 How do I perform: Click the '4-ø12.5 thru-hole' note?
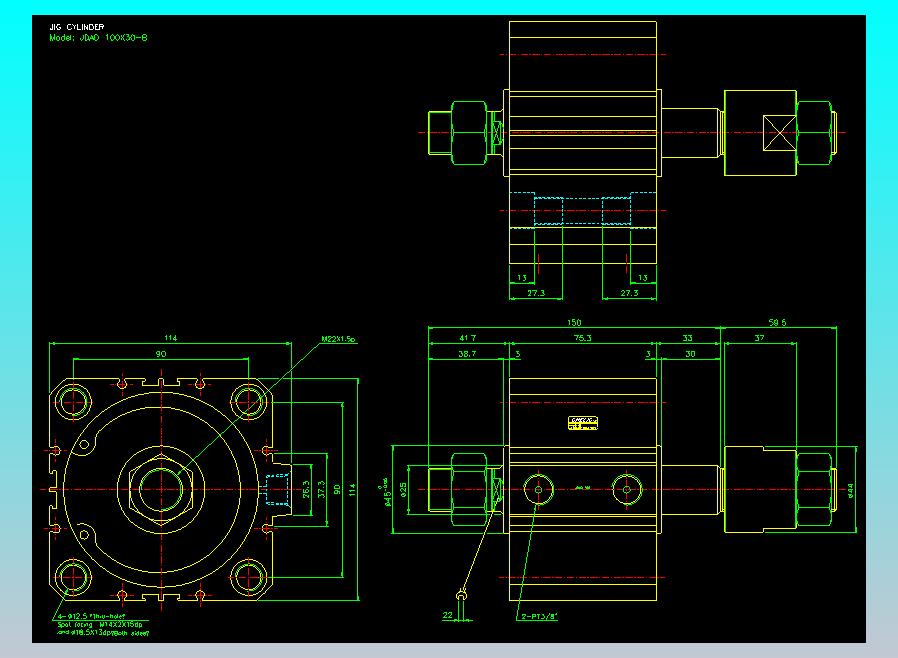pos(91,616)
